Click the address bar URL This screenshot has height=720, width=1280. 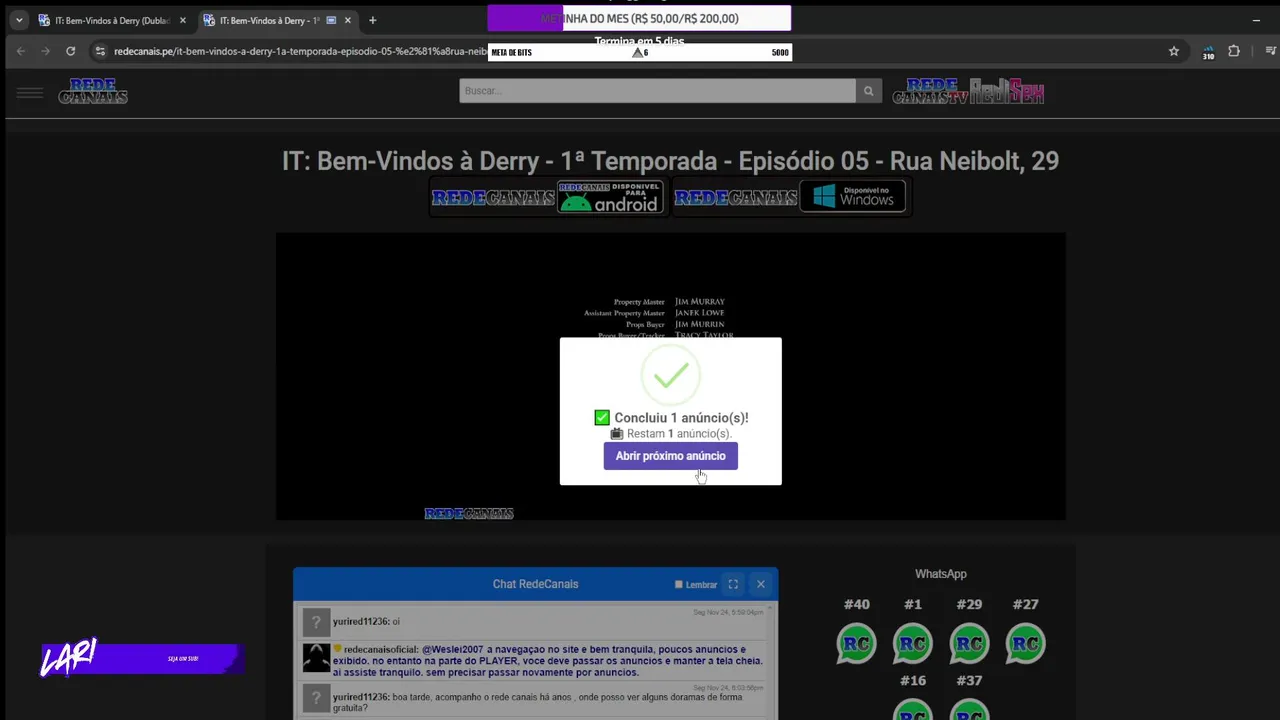click(x=300, y=51)
